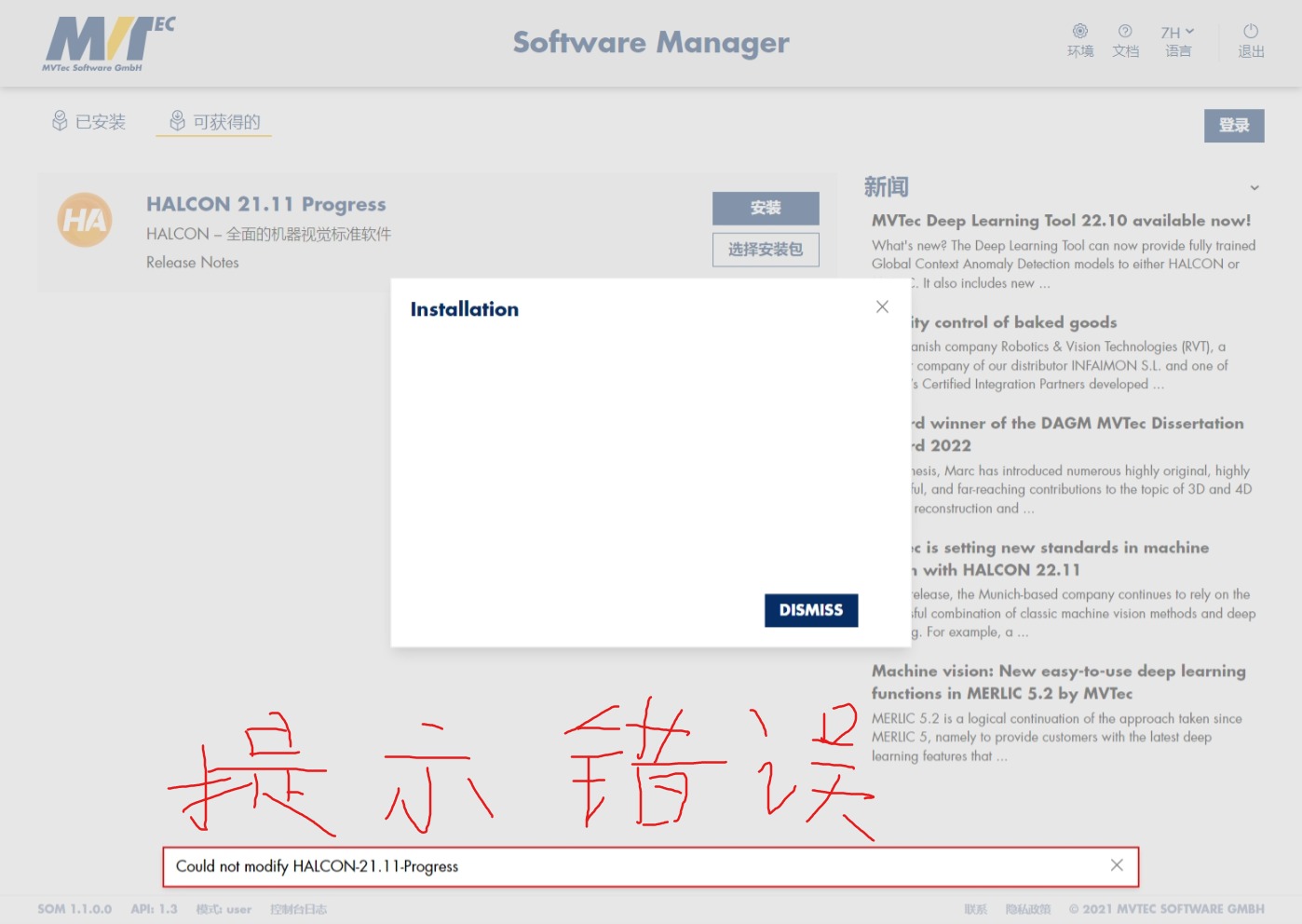Open MERLIC 5.2 deep learning news
This screenshot has width=1302, height=924.
point(1059,682)
